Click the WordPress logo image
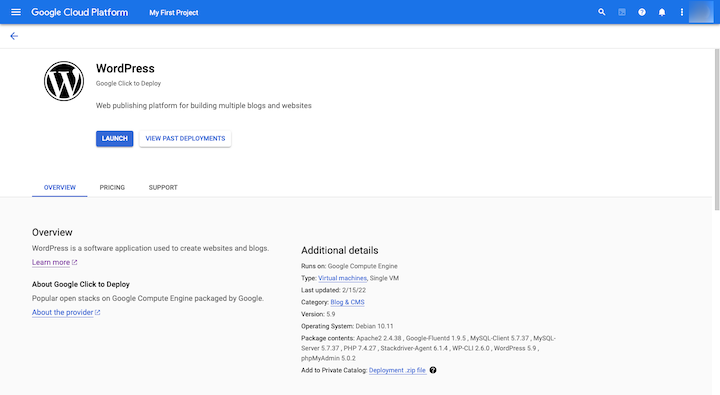 [64, 81]
